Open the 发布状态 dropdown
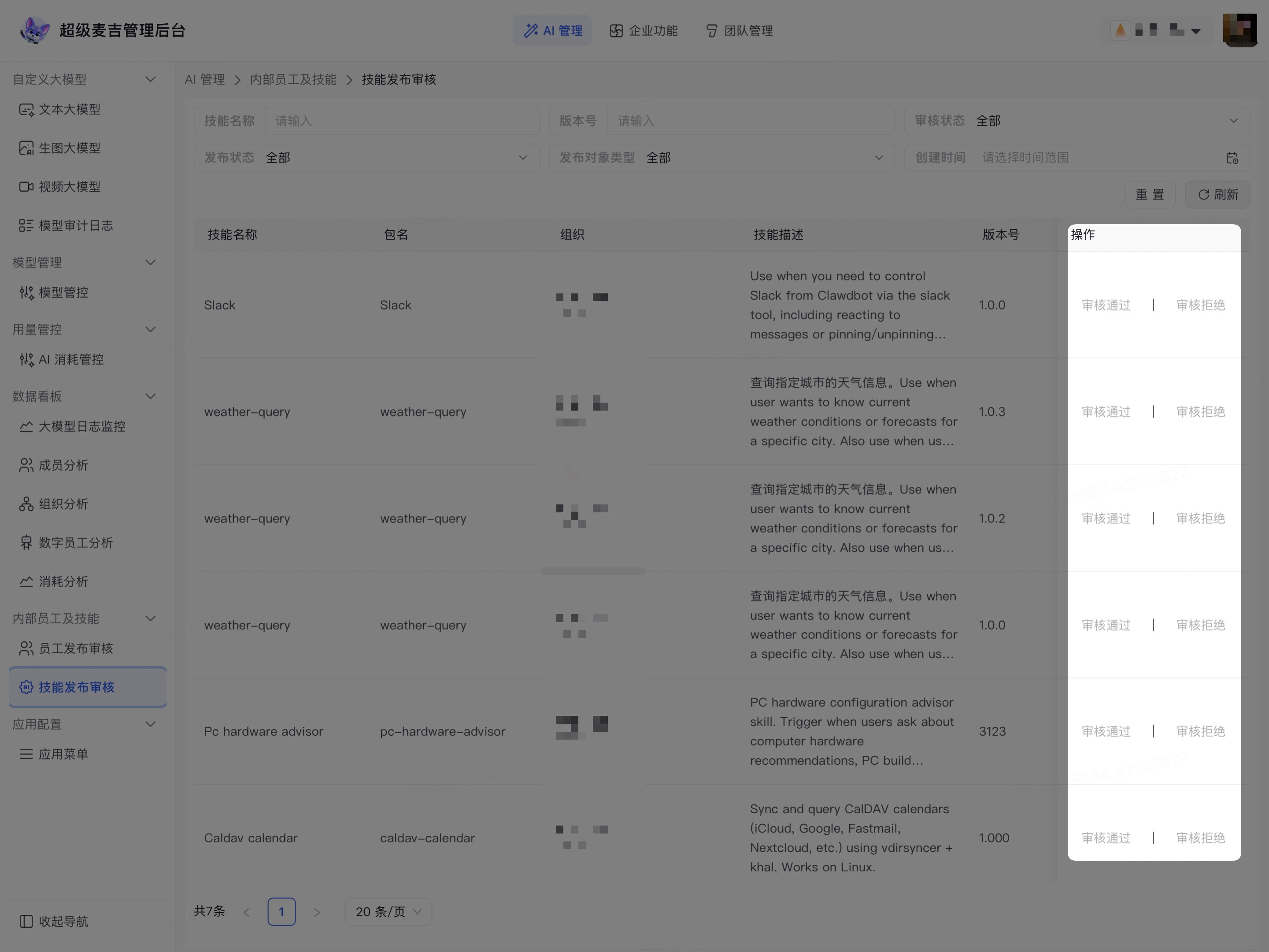 pyautogui.click(x=366, y=158)
